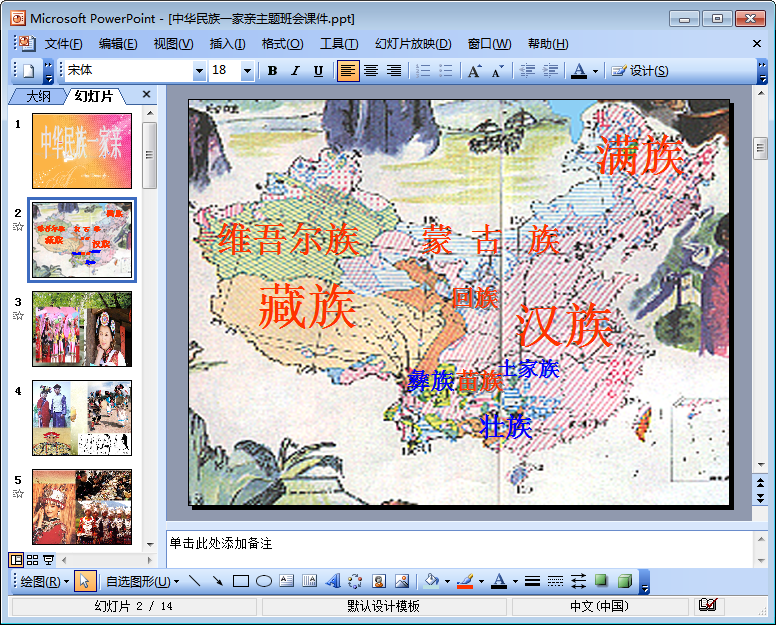The image size is (776, 625).
Task: Select the Rectangle drawing tool
Action: click(x=241, y=581)
